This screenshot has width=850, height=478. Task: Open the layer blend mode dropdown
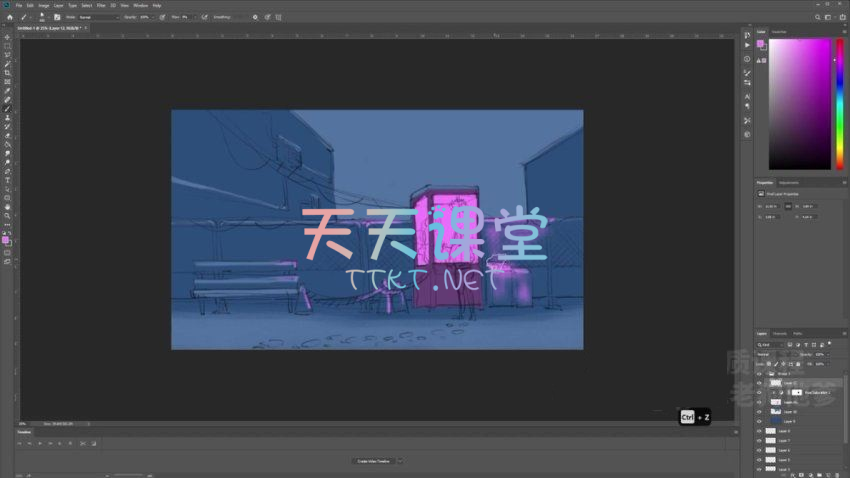(772, 354)
